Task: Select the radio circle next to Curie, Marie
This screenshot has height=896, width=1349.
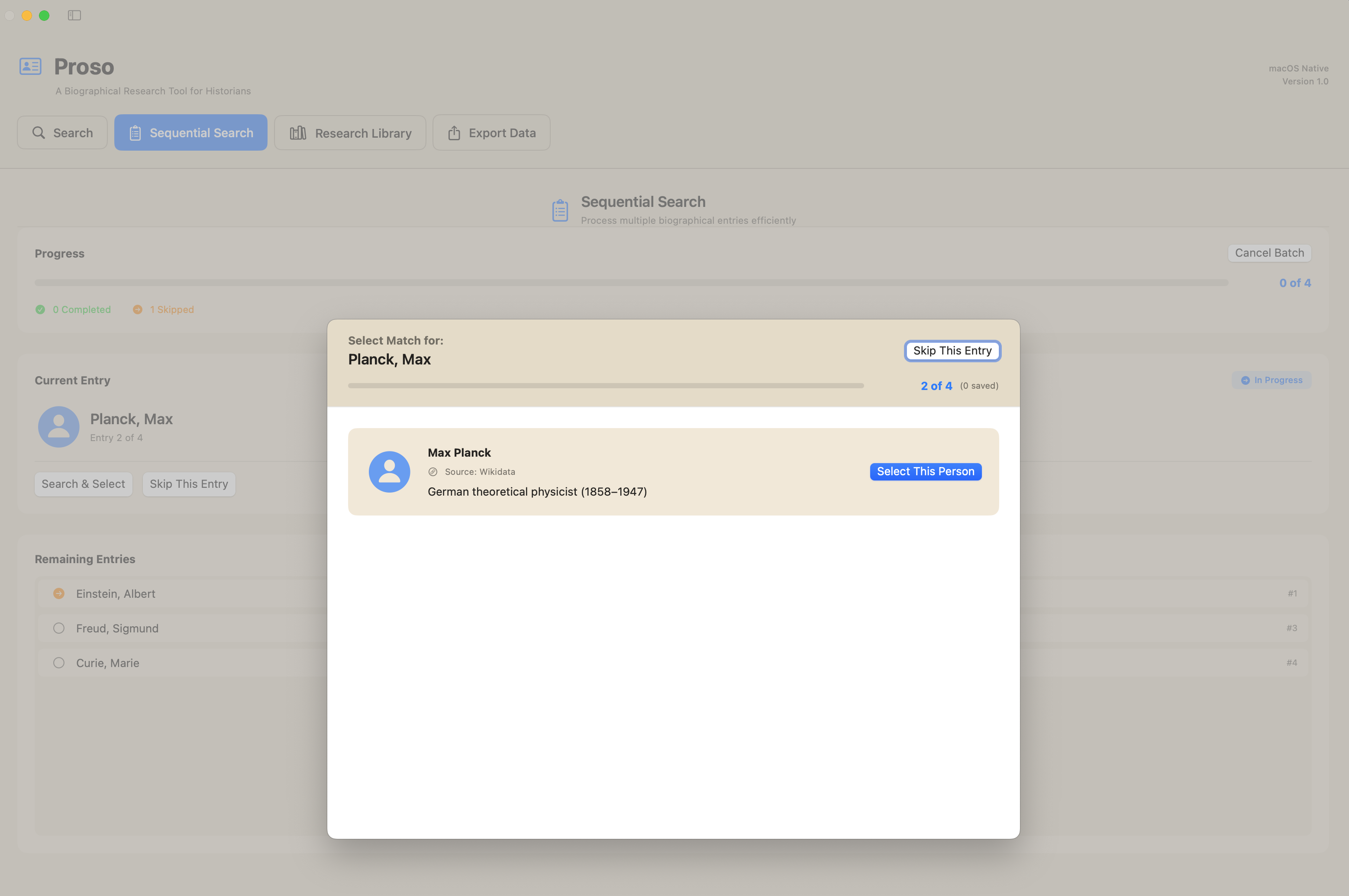Action: pyautogui.click(x=58, y=662)
